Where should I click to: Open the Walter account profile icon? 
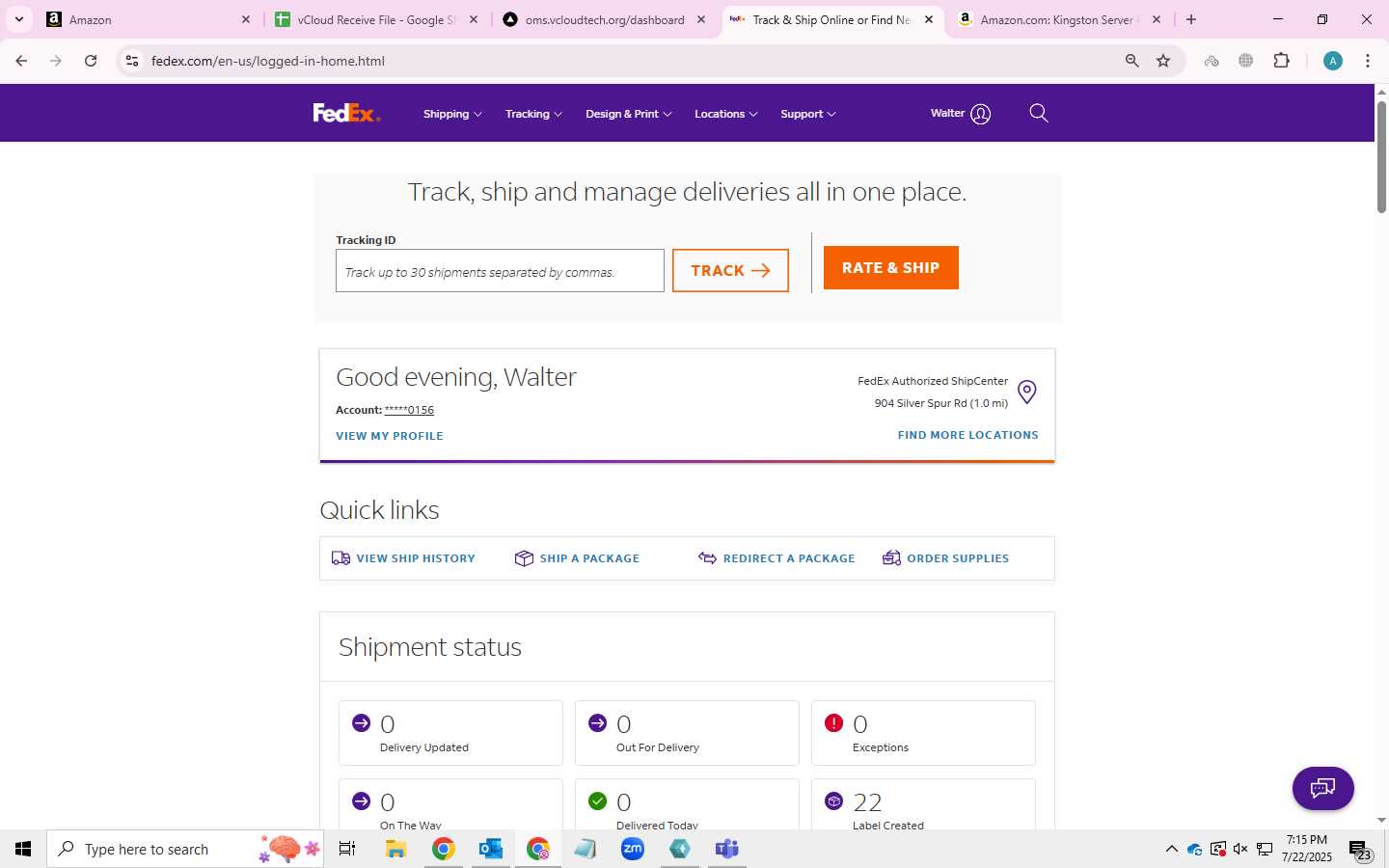click(x=981, y=114)
